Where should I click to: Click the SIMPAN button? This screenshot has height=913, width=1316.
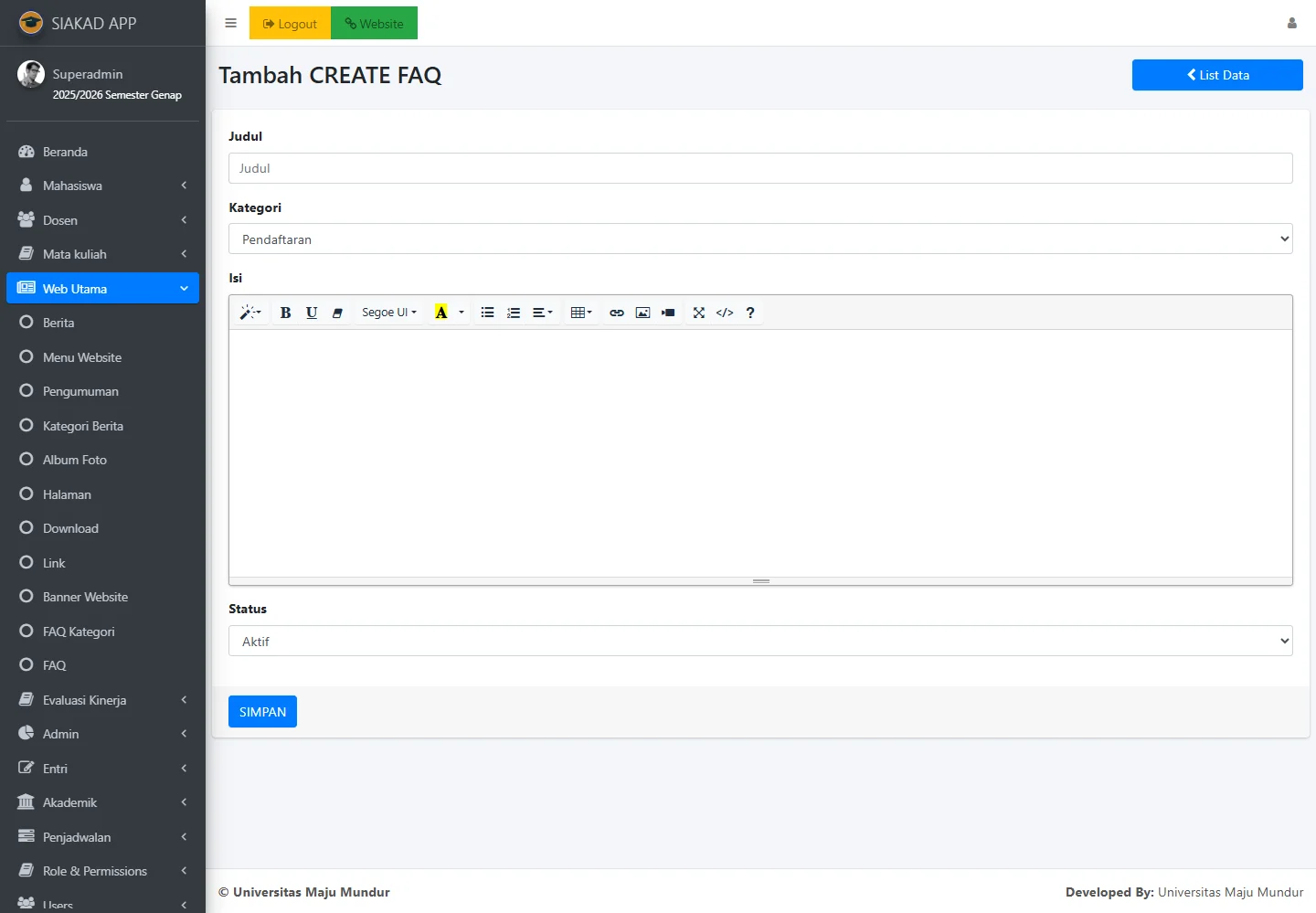pos(262,712)
